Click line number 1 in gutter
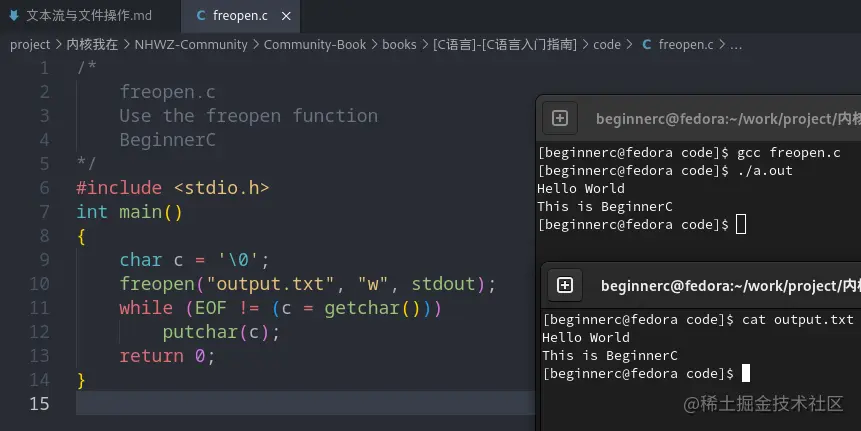The height and width of the screenshot is (431, 861). click(x=44, y=68)
